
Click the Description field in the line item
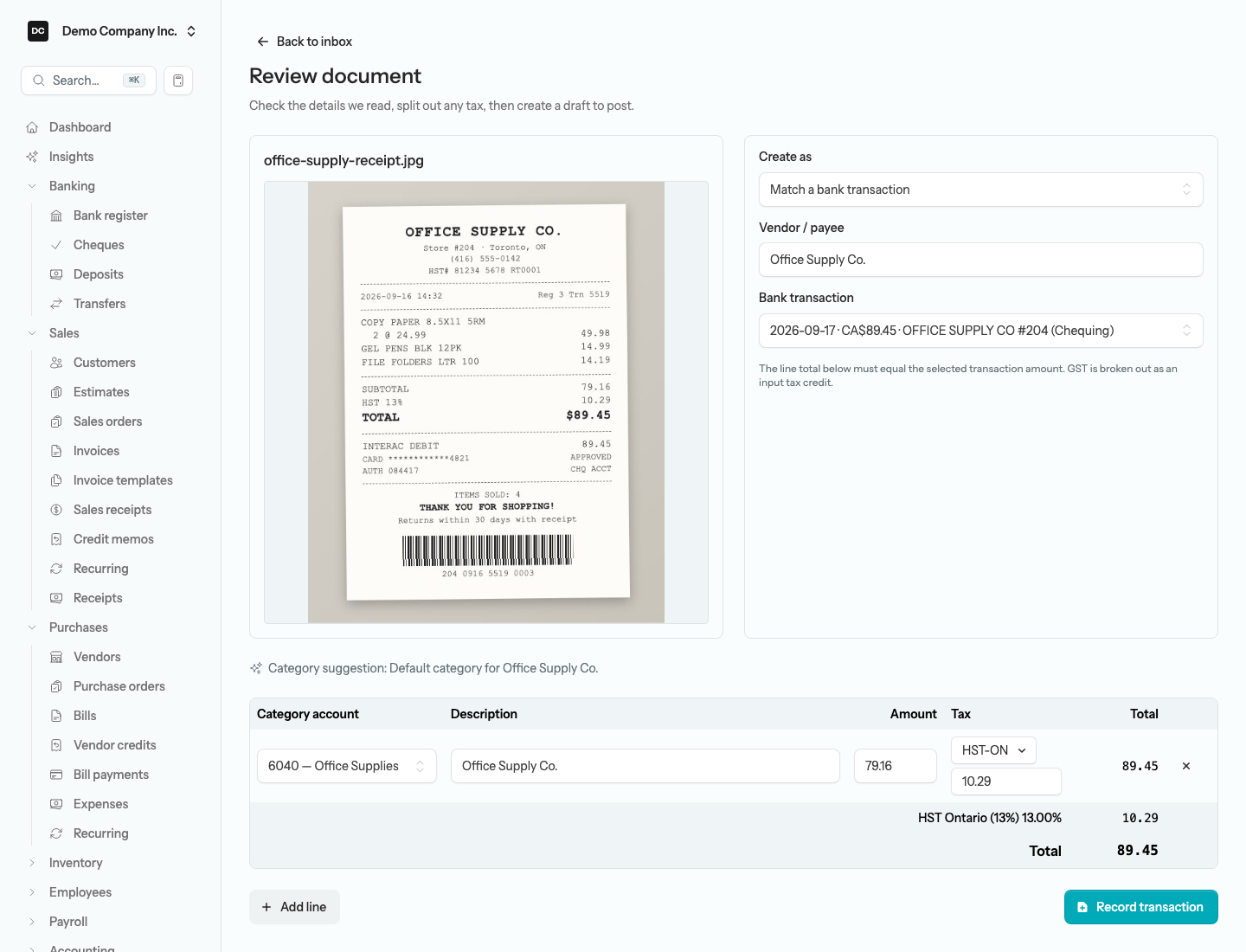point(645,766)
